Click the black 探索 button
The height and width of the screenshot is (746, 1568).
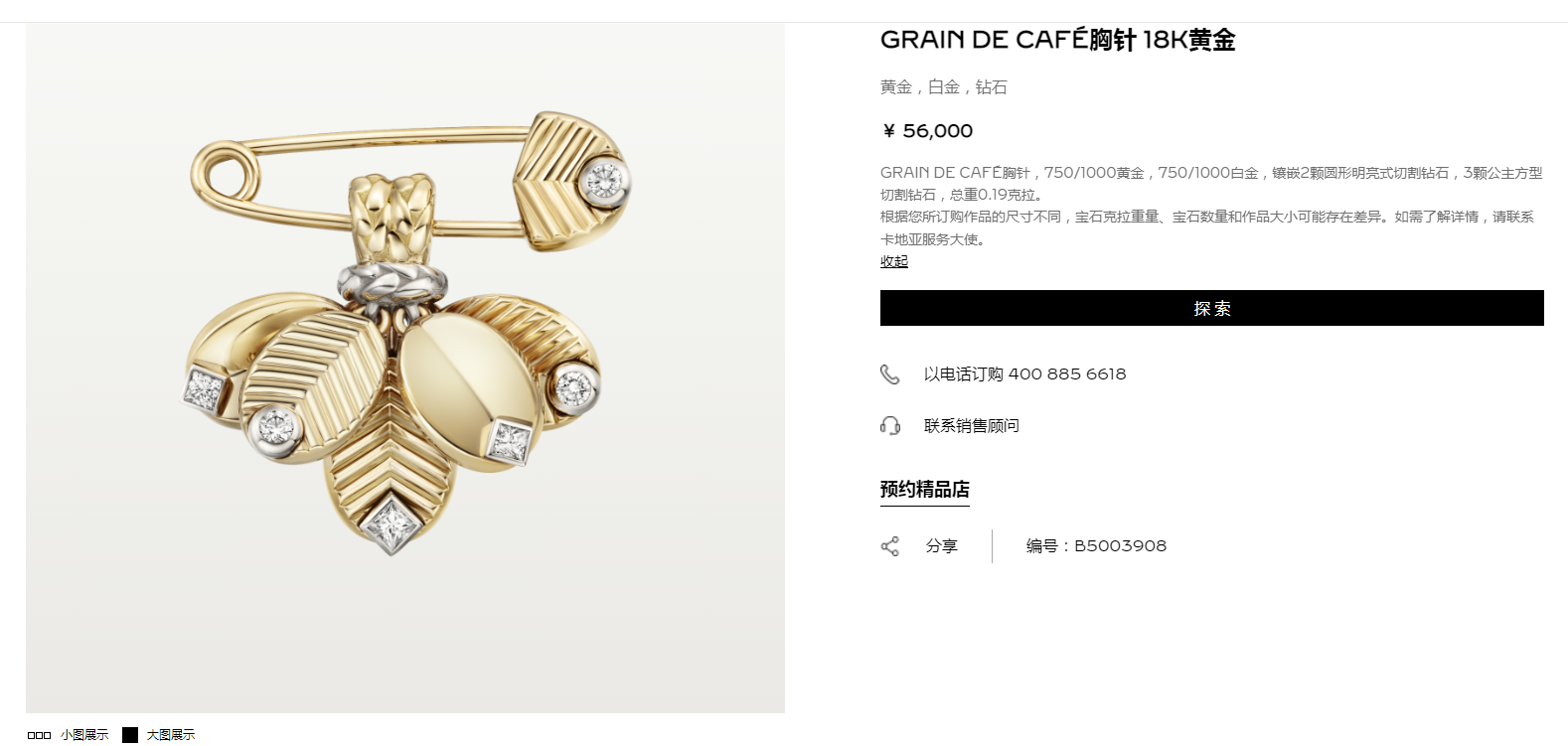(1211, 308)
